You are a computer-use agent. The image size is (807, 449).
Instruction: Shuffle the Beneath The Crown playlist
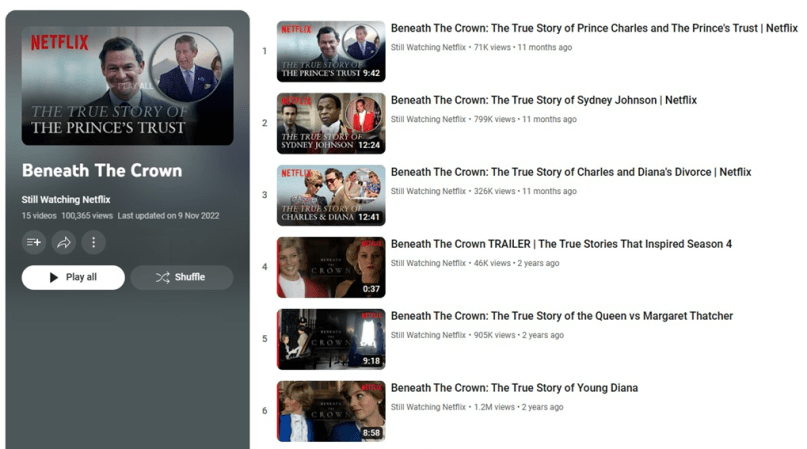181,277
